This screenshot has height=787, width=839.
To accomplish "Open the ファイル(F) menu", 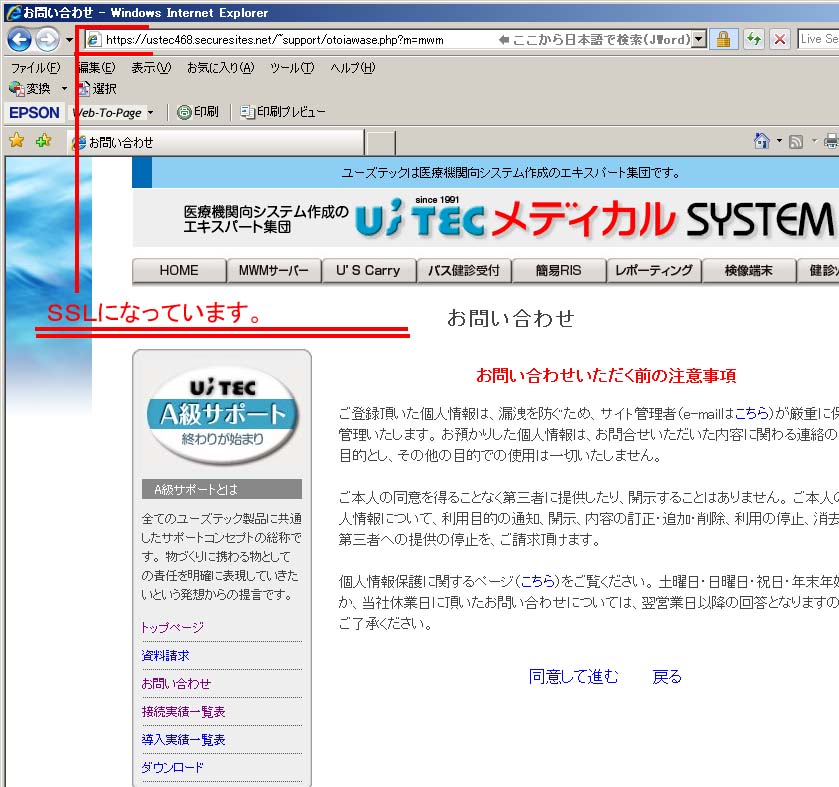I will point(36,68).
